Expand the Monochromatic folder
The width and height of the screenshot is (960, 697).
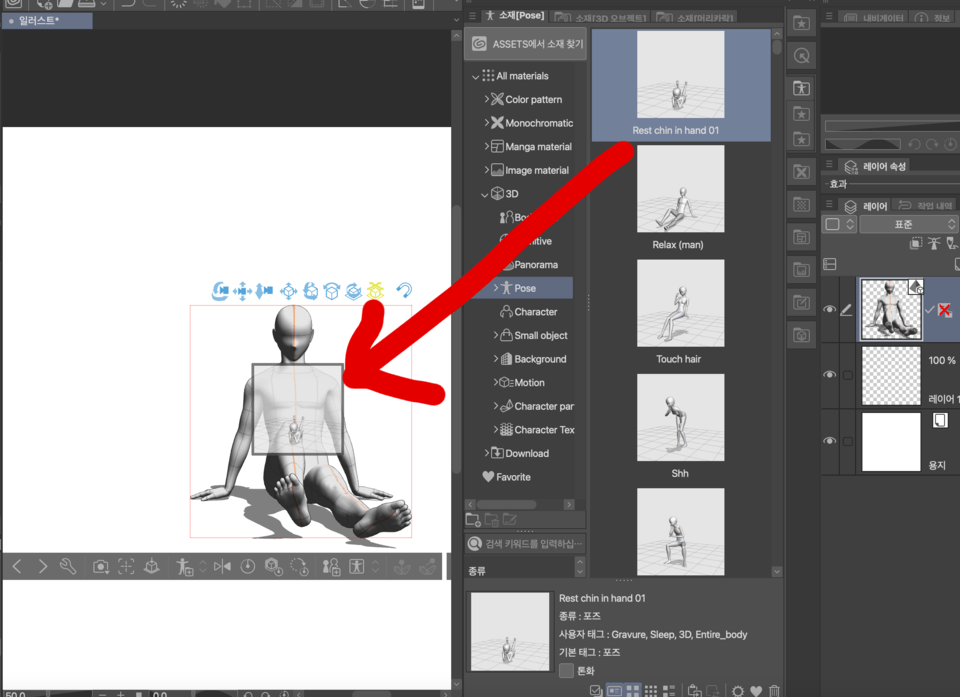pyautogui.click(x=487, y=122)
